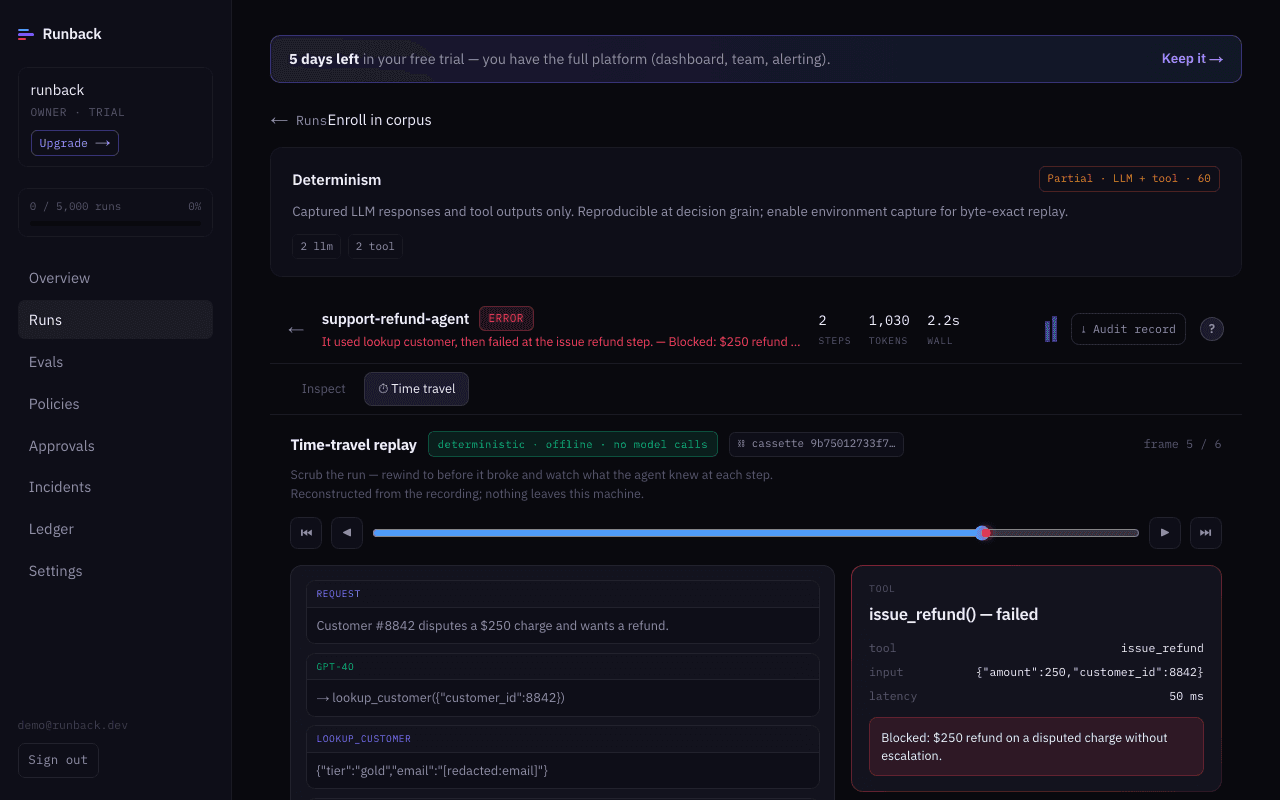1280x800 pixels.
Task: Click the 'Time-travel replay' heading
Action: click(x=354, y=445)
